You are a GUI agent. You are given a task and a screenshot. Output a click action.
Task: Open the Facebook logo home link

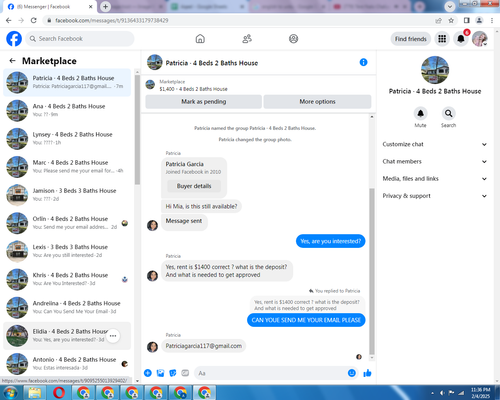coord(14,39)
